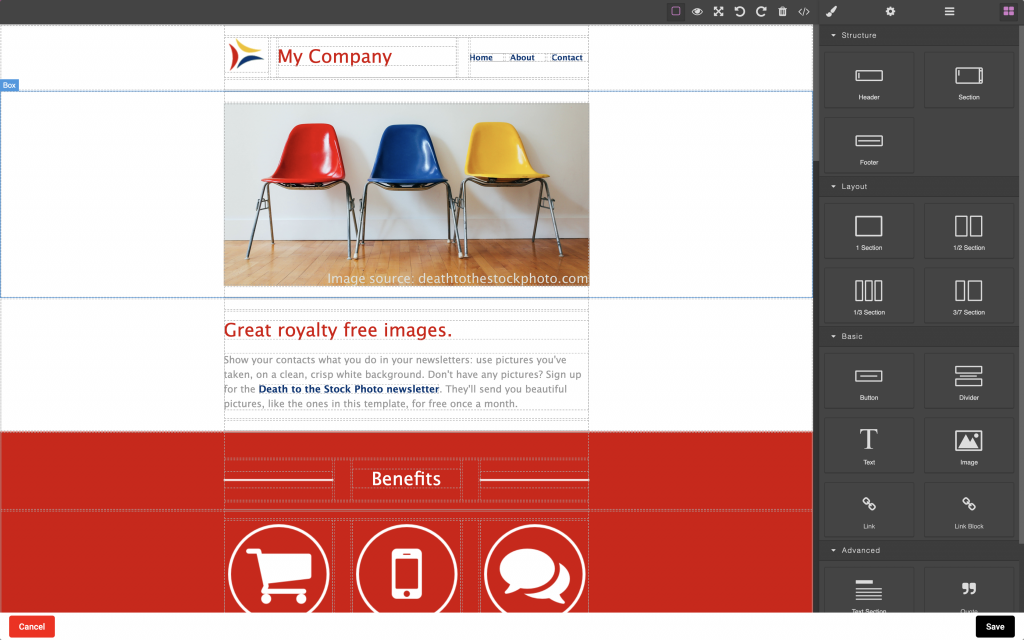Click the Death to the Stock Photo newsletter link
The width and height of the screenshot is (1024, 640).
click(349, 389)
